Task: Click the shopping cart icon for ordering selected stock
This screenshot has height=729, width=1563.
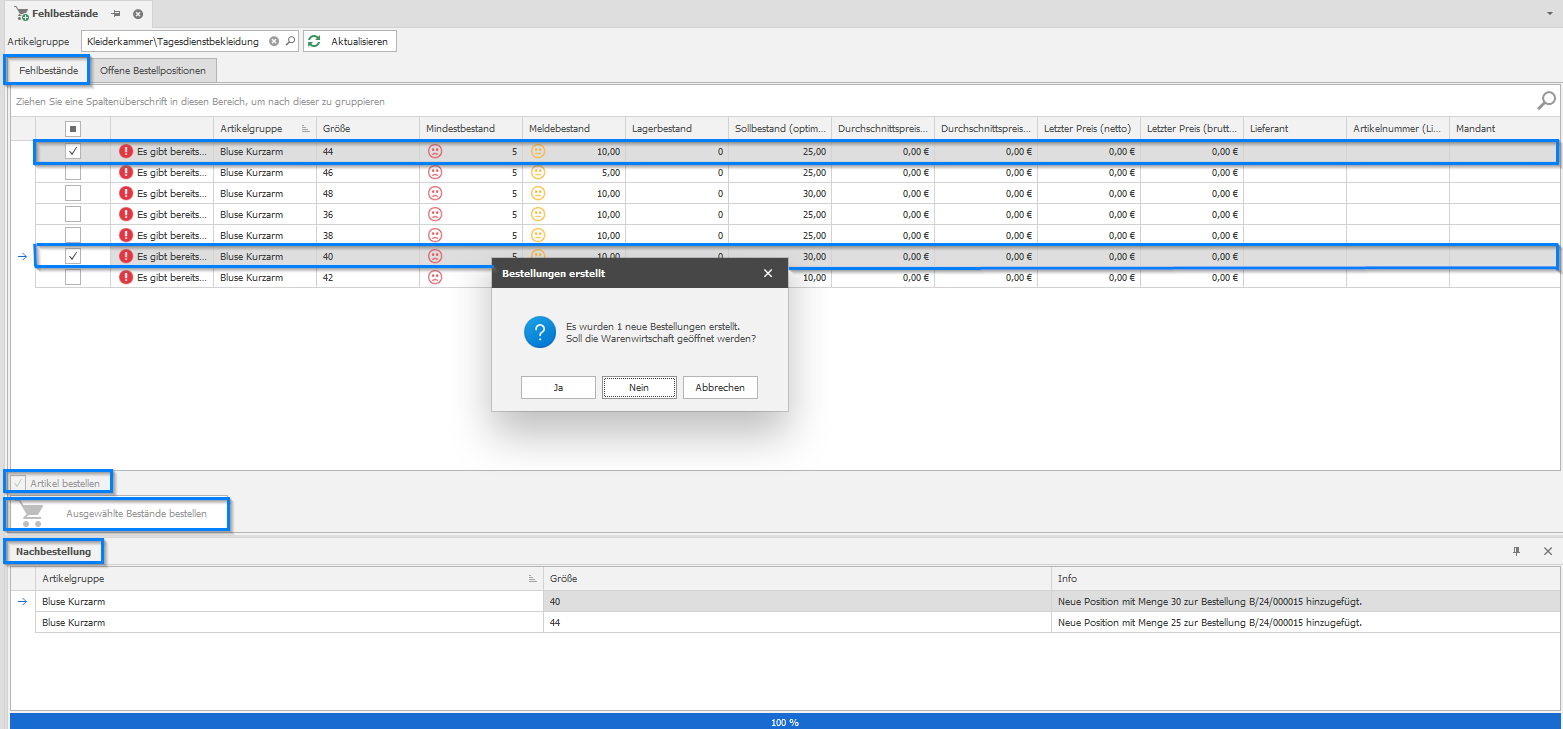Action: 32,514
